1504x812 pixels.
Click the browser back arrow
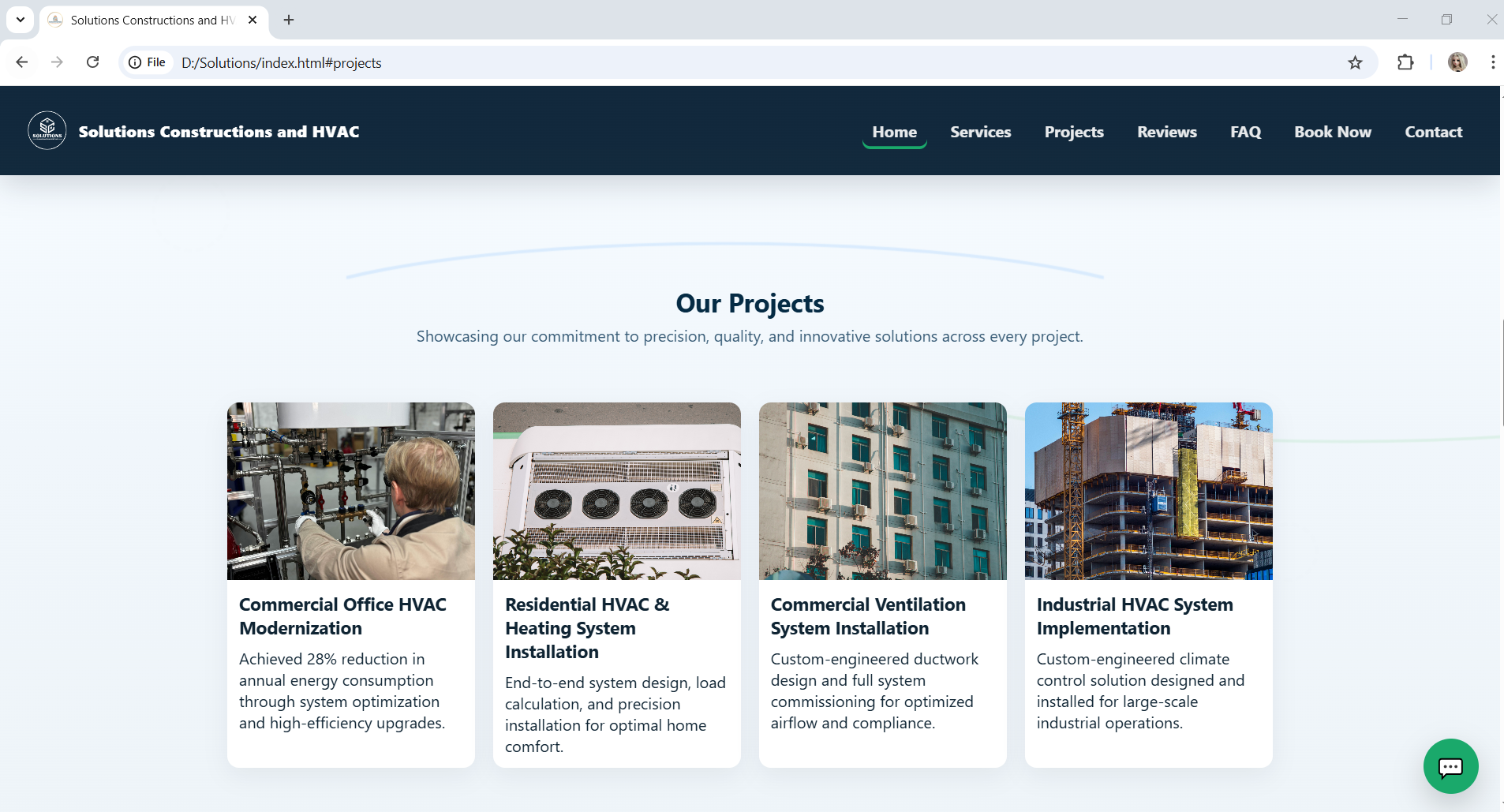coord(21,62)
